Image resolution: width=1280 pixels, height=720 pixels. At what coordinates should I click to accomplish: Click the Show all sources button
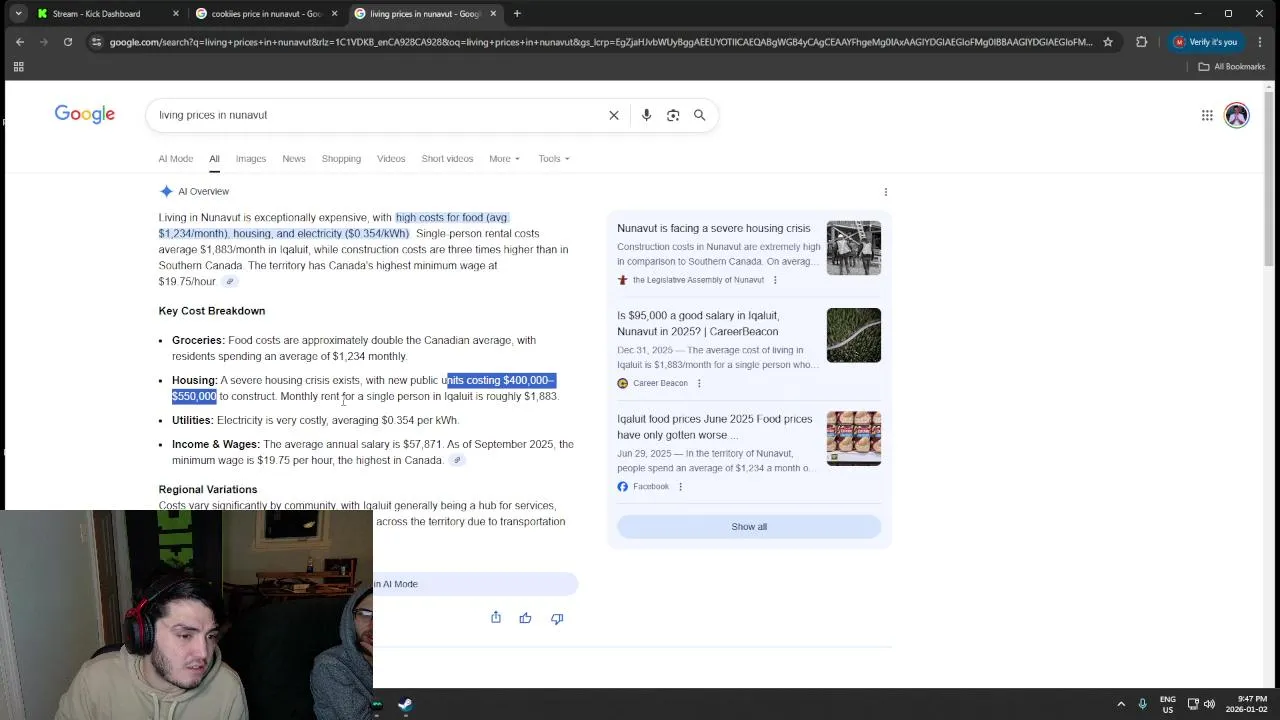749,527
